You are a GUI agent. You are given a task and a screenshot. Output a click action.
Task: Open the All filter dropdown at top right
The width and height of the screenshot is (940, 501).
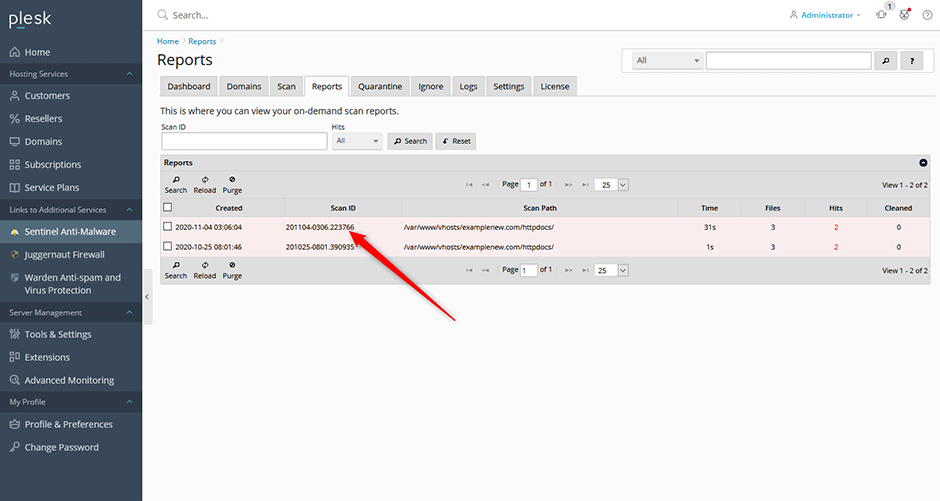[667, 61]
